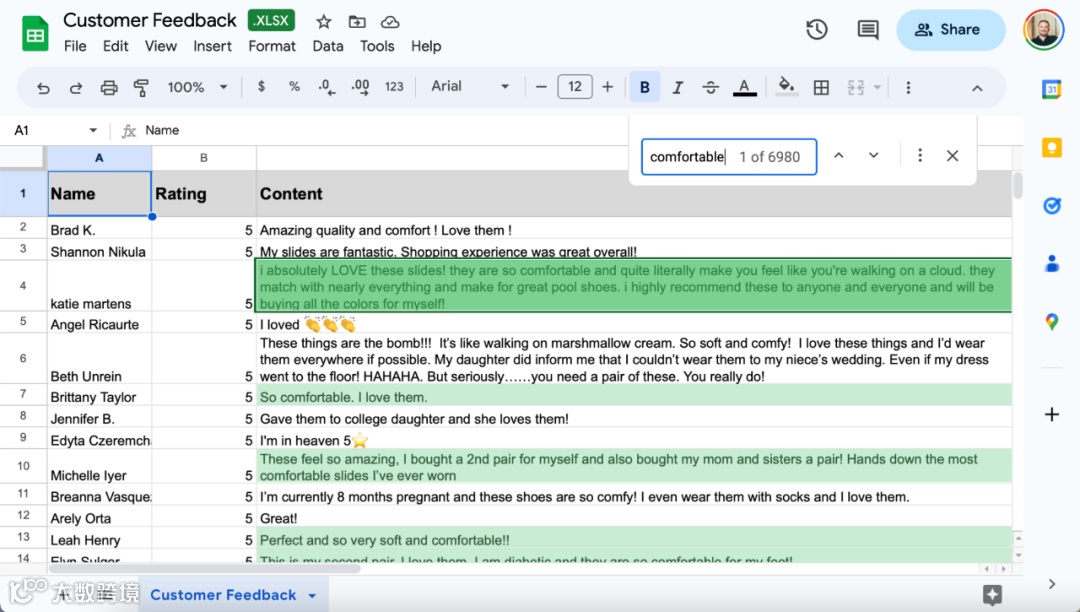Increase font size with plus button
The image size is (1080, 612).
click(x=608, y=87)
